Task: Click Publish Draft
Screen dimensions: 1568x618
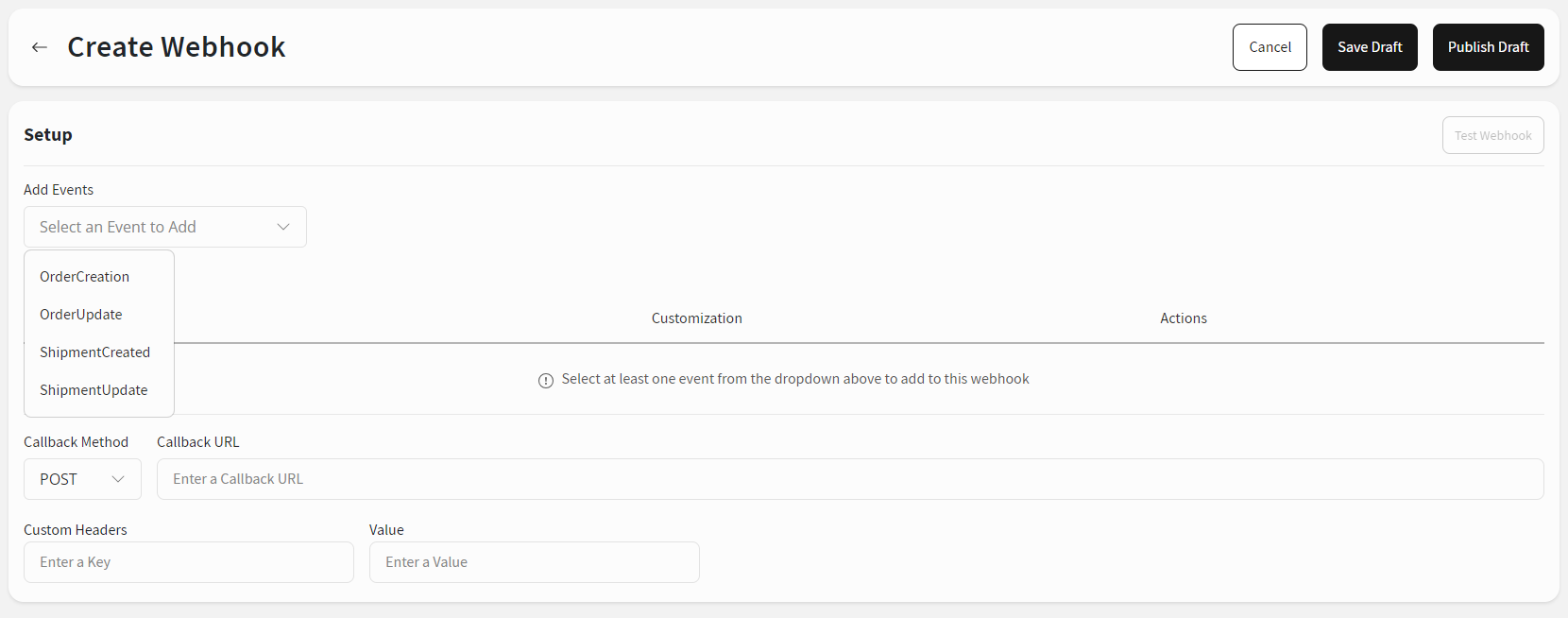Action: (x=1488, y=47)
